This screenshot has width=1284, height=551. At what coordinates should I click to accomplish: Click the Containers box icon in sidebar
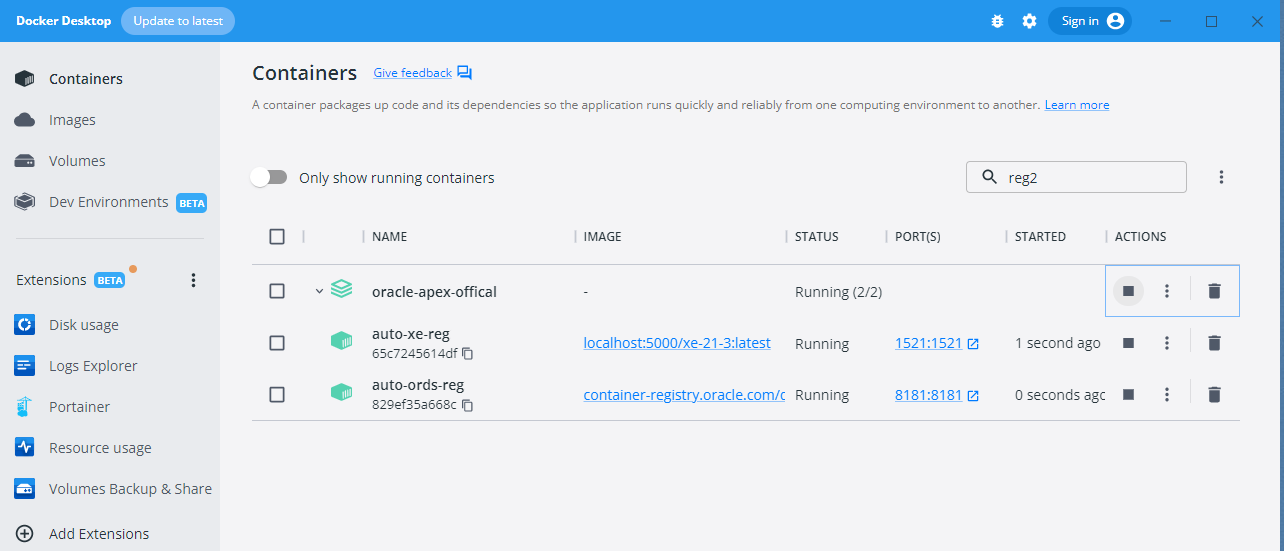pos(25,79)
